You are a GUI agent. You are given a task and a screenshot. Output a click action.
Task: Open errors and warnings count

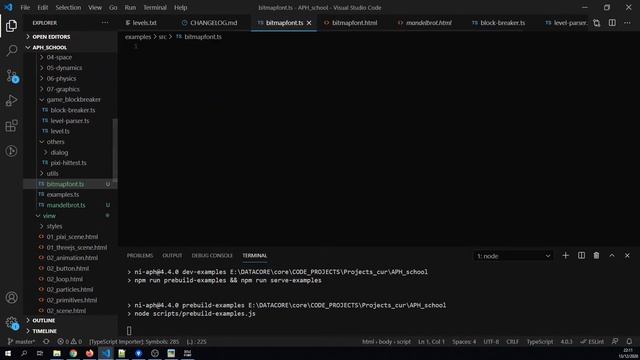[x=69, y=342]
